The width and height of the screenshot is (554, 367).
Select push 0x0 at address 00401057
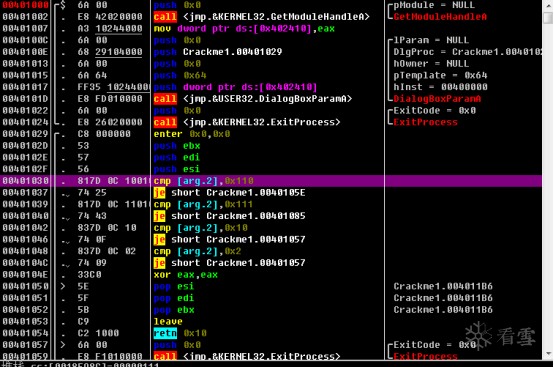pyautogui.click(x=177, y=345)
